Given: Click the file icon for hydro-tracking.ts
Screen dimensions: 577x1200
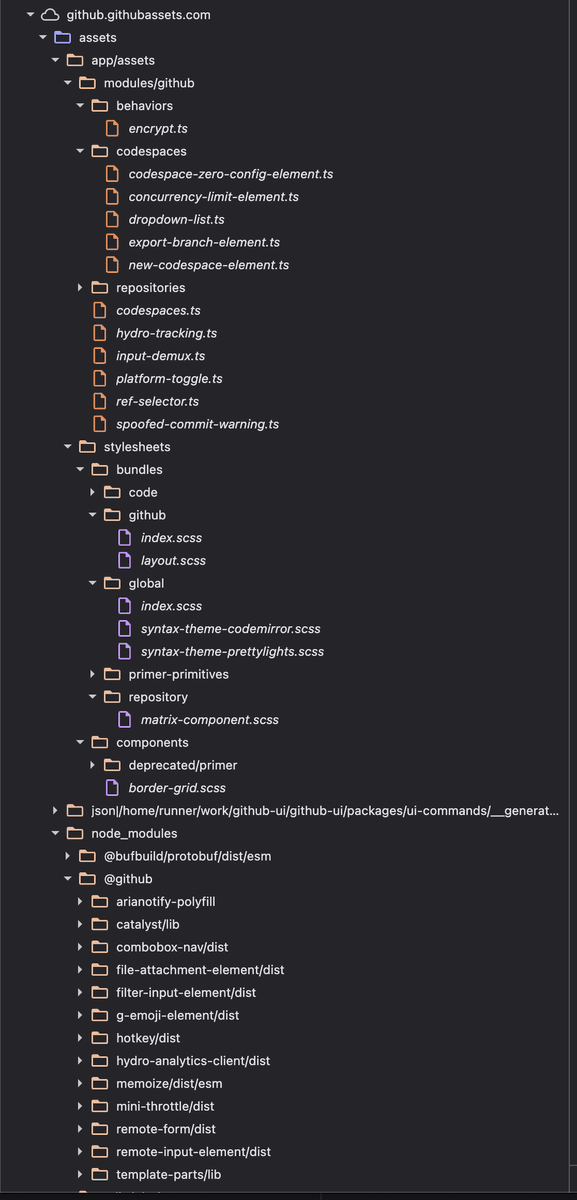Looking at the screenshot, I should coord(99,333).
